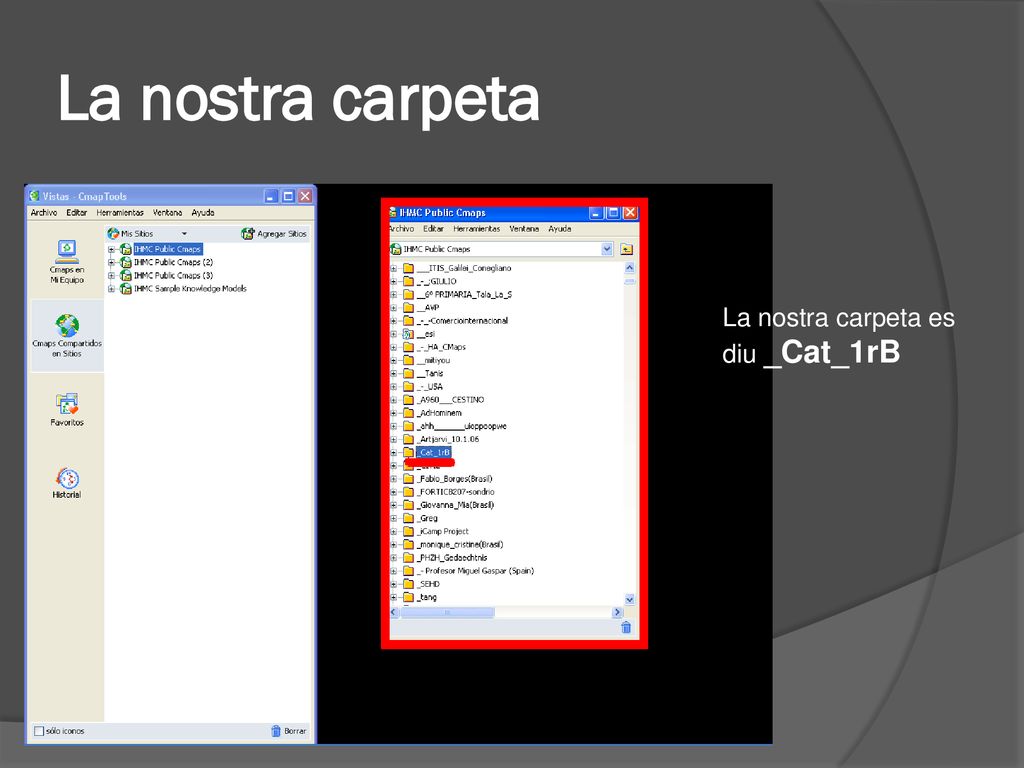The image size is (1024, 768).
Task: Open the Historial view
Action: coord(67,483)
